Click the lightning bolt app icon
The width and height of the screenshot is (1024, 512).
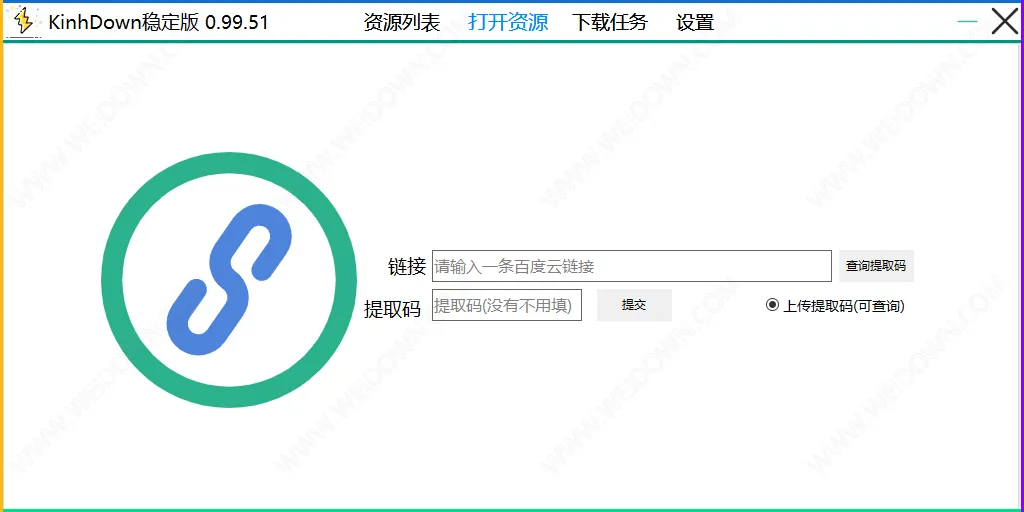point(24,21)
